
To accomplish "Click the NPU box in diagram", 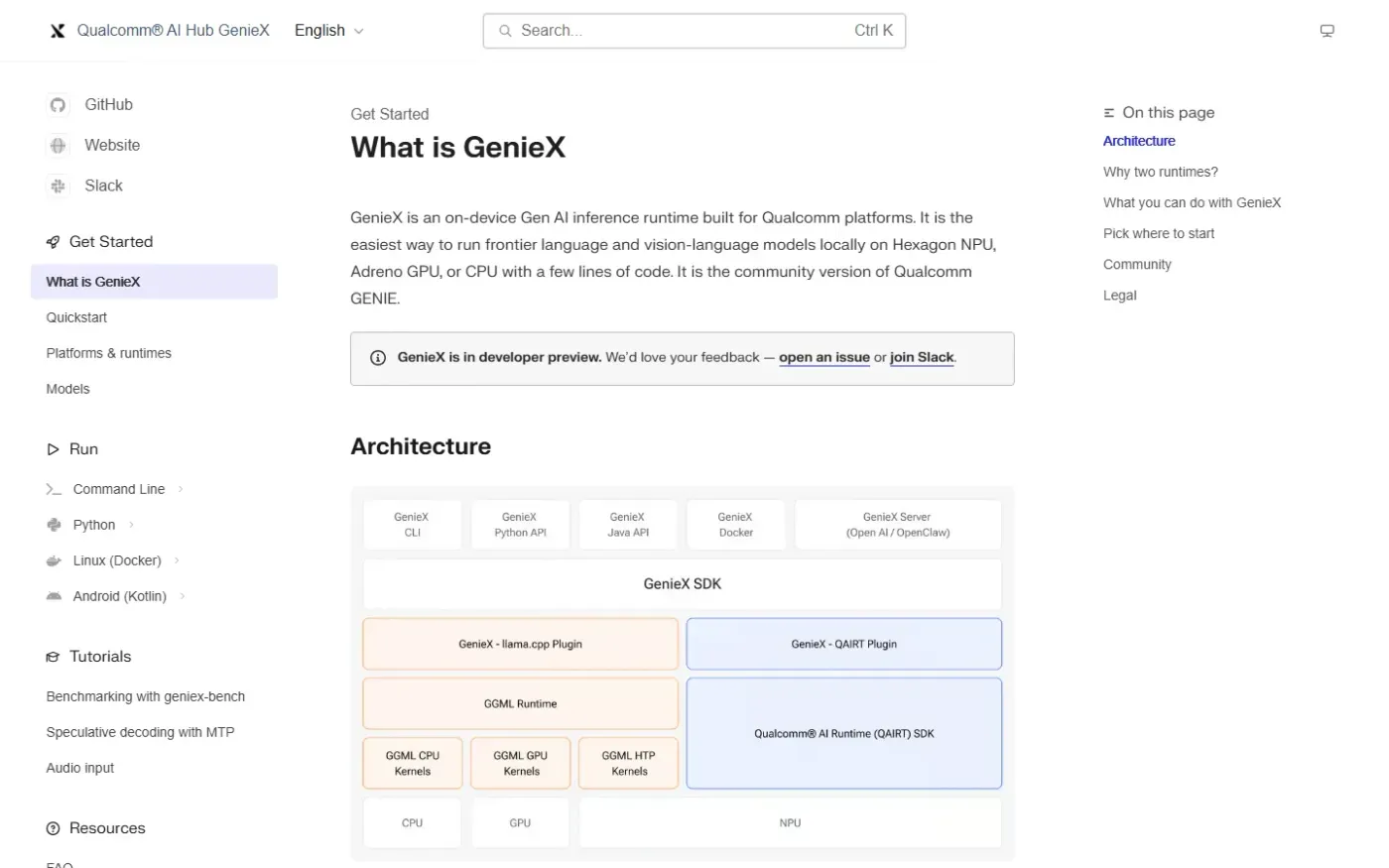I will pos(791,822).
